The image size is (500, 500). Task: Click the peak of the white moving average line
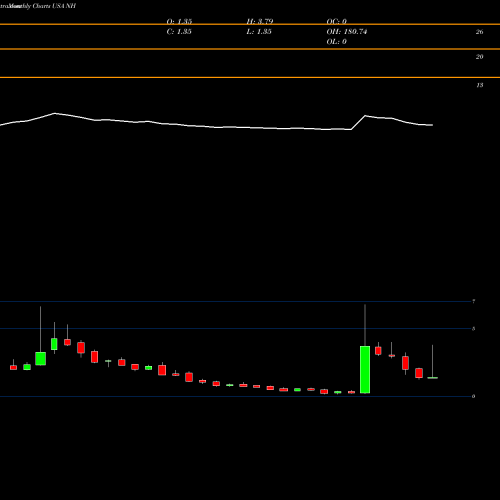55,113
